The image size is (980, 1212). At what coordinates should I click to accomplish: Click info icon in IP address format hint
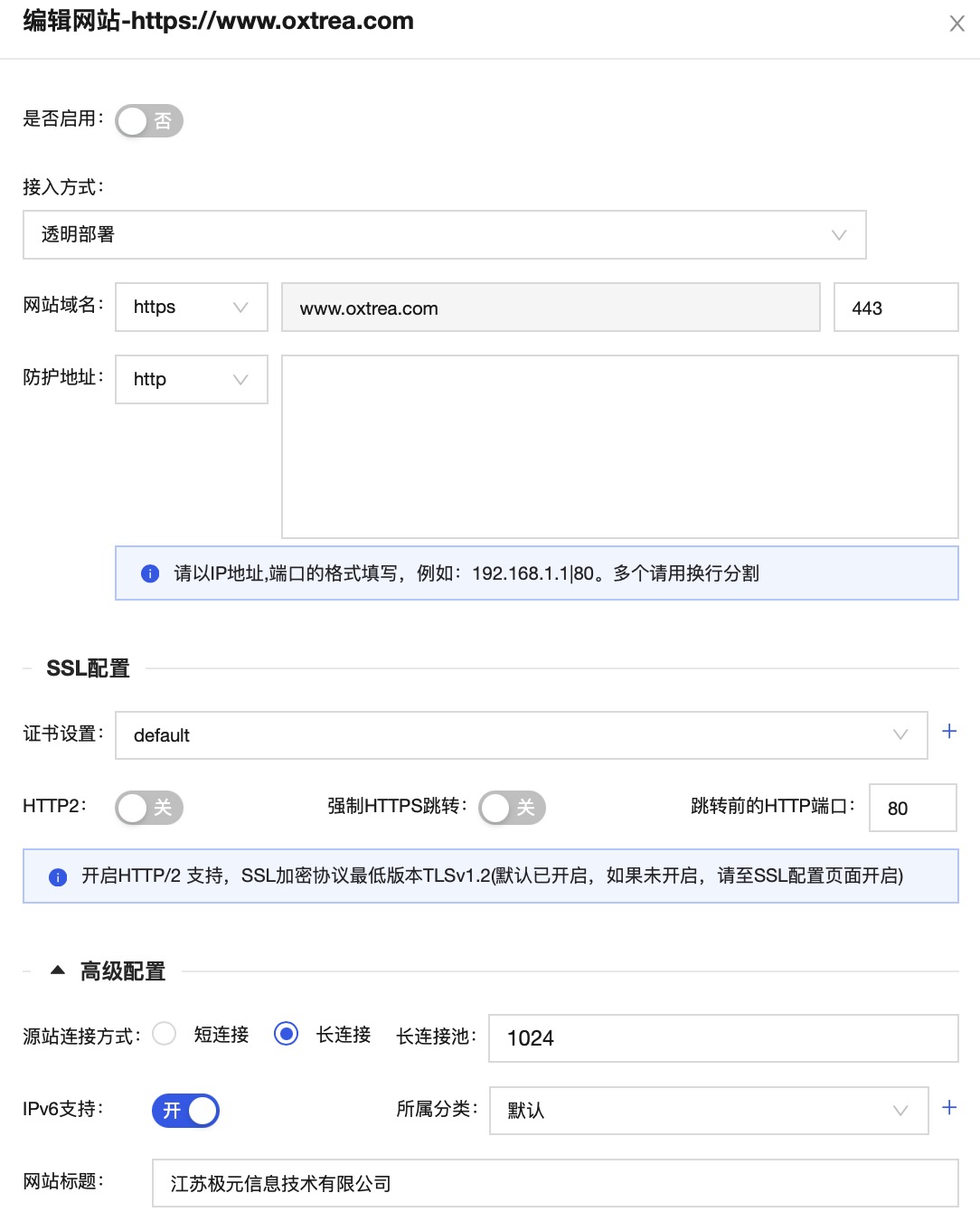point(150,573)
